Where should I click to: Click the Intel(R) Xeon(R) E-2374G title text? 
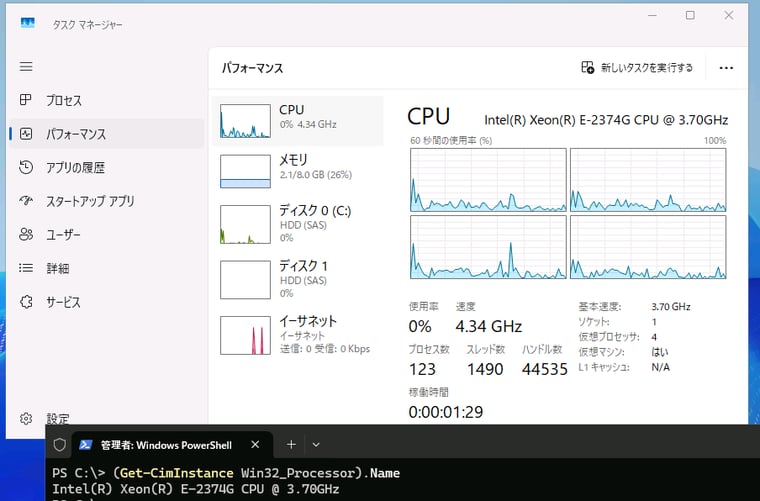[606, 120]
